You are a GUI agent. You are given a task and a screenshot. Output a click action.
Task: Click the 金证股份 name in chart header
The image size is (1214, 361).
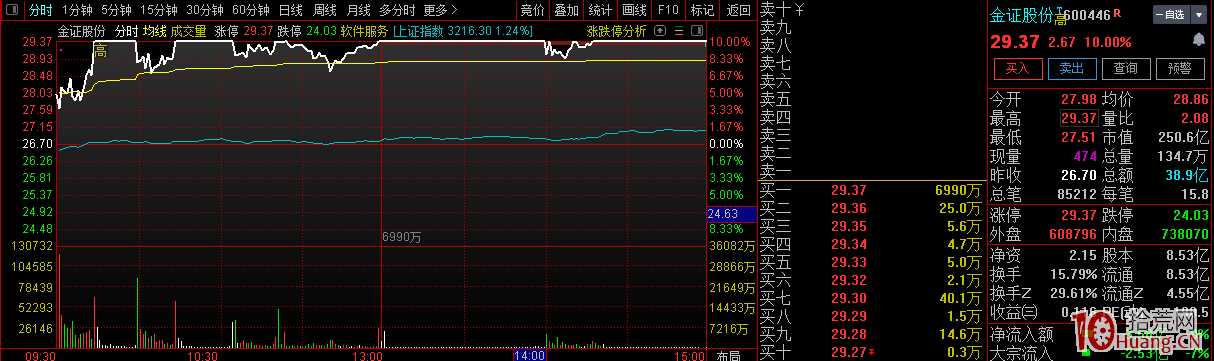81,31
